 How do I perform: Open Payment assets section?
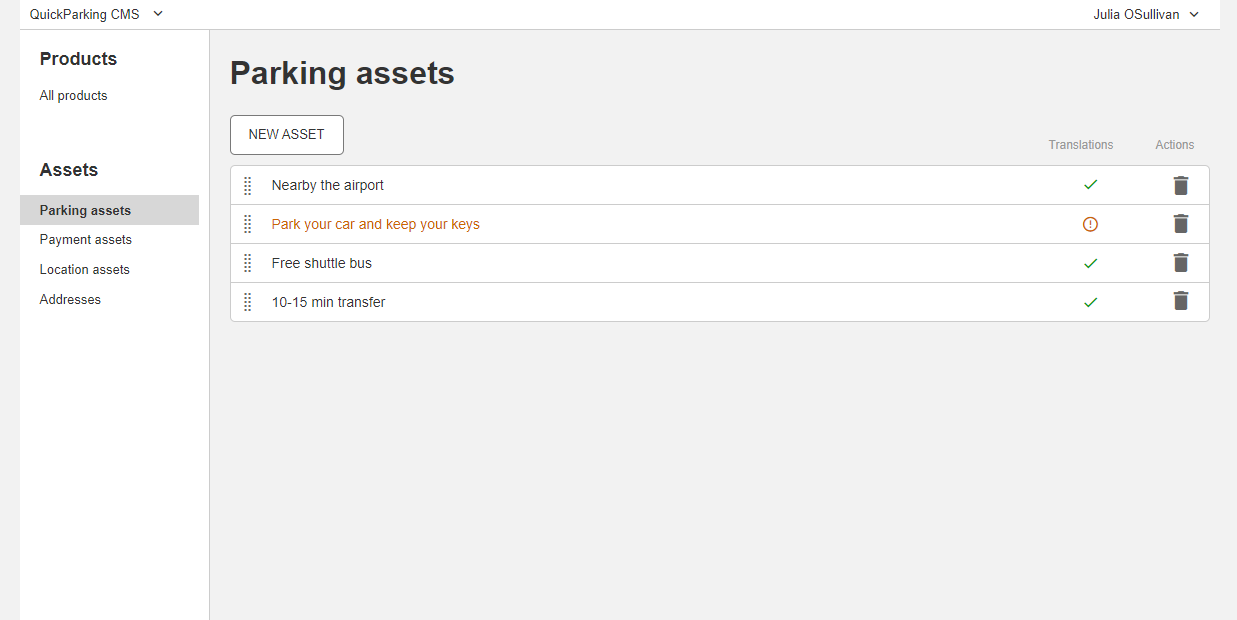coord(86,240)
